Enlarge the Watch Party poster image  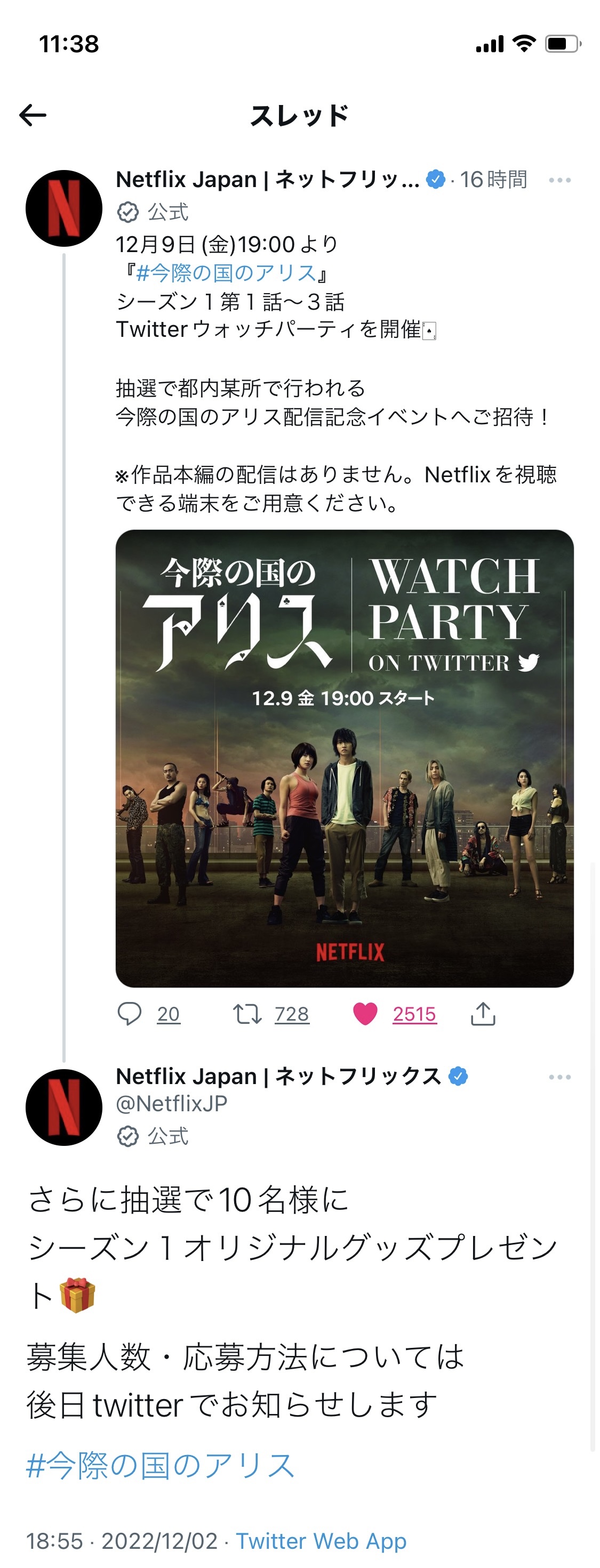tap(345, 758)
